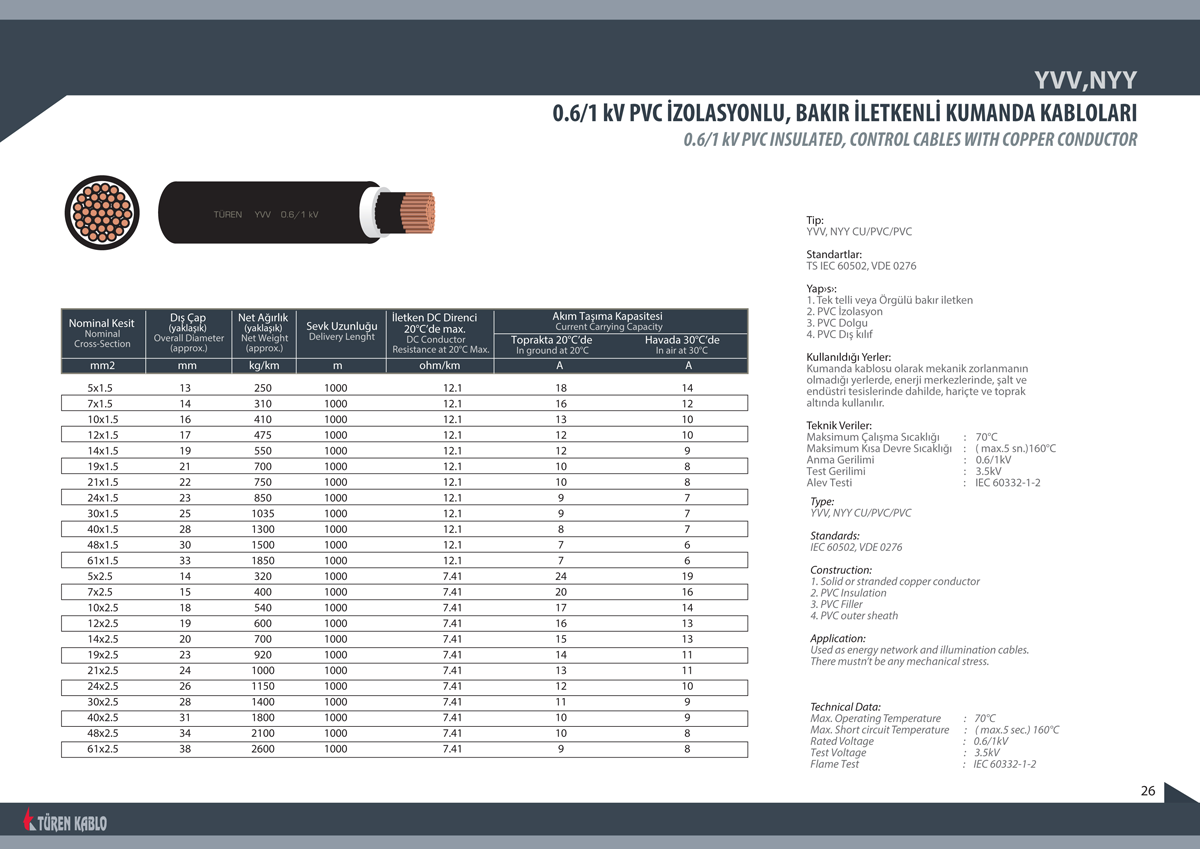Click the 2600 kg/km weight value
Screen dimensions: 1200x849
pyautogui.click(x=263, y=748)
